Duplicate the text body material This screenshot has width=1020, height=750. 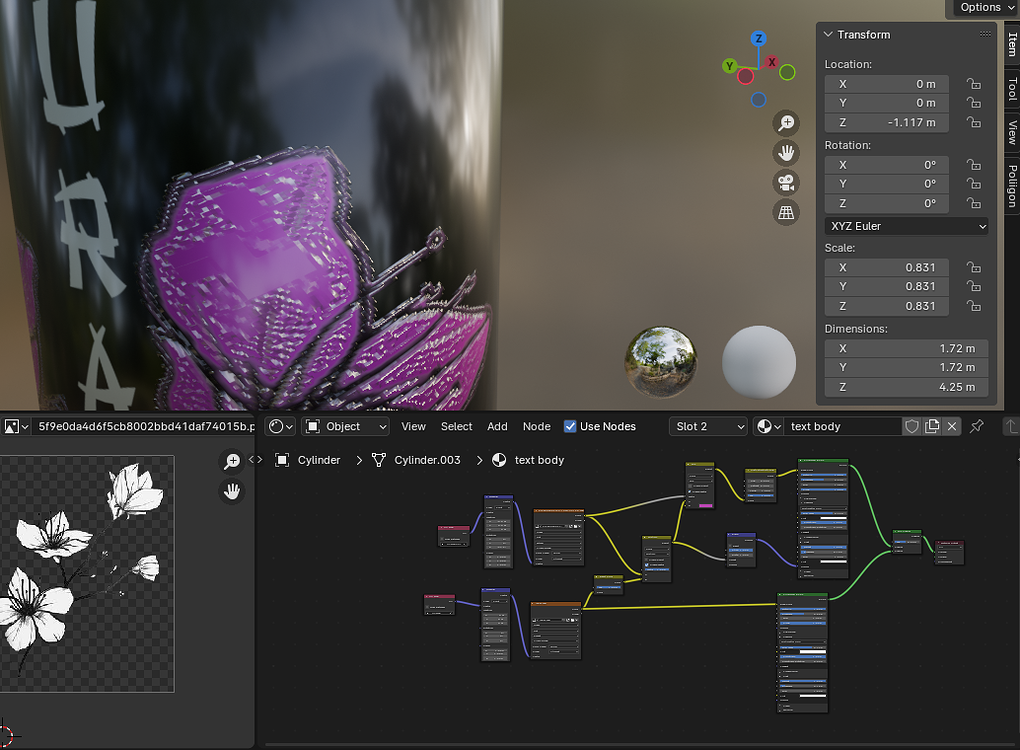[x=932, y=426]
